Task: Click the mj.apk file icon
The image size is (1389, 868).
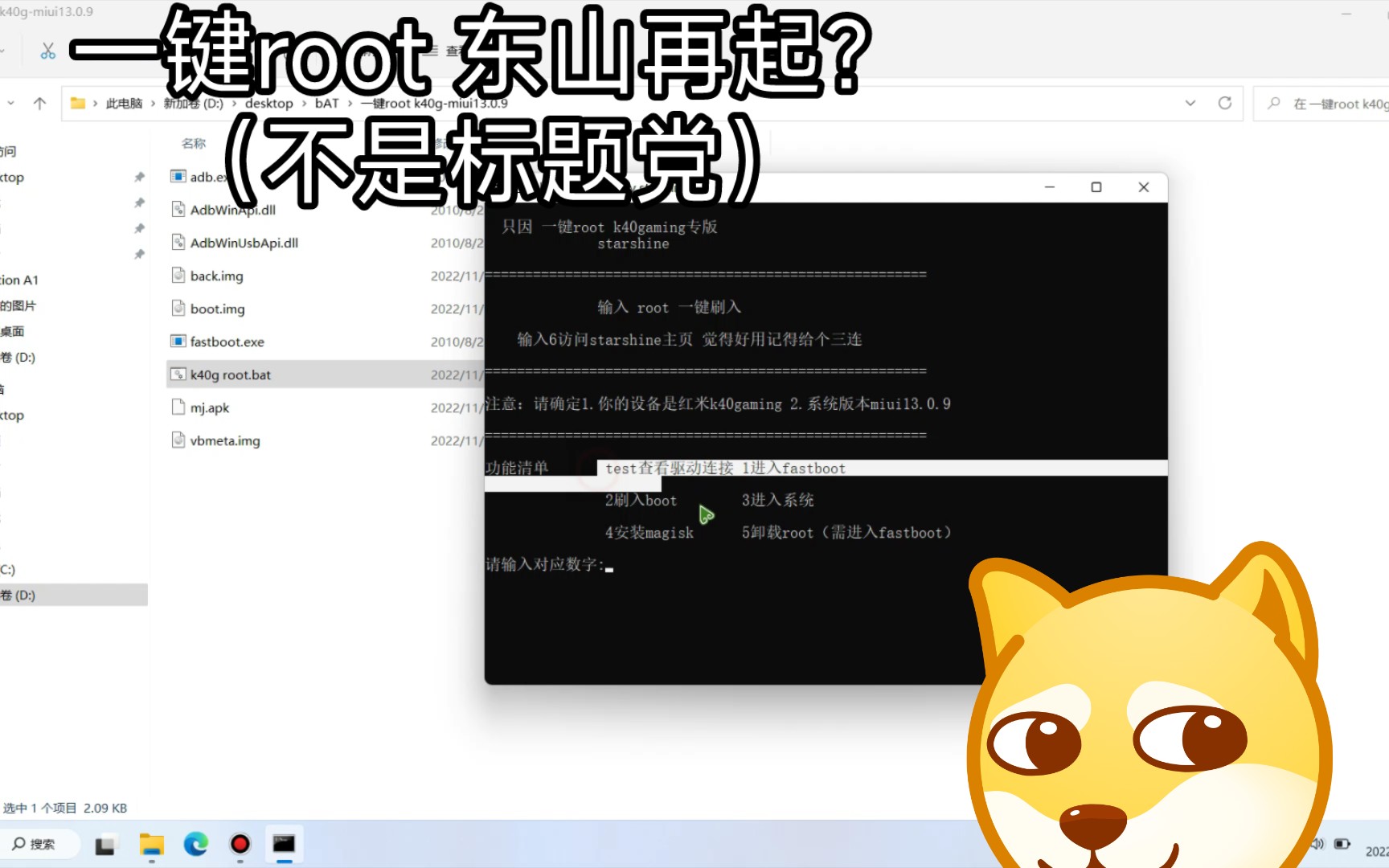Action: coord(178,407)
